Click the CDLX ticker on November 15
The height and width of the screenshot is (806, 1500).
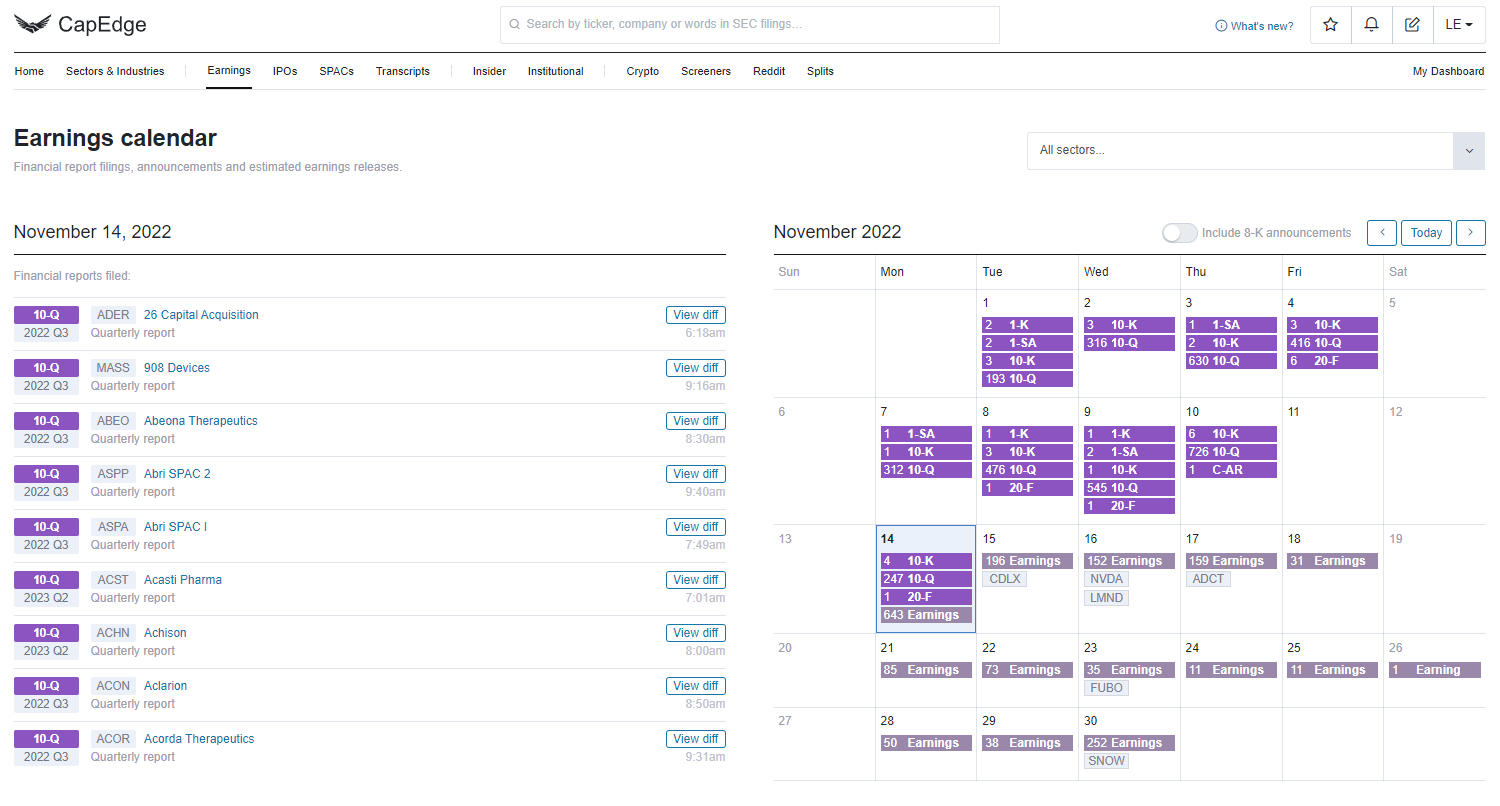(1005, 579)
